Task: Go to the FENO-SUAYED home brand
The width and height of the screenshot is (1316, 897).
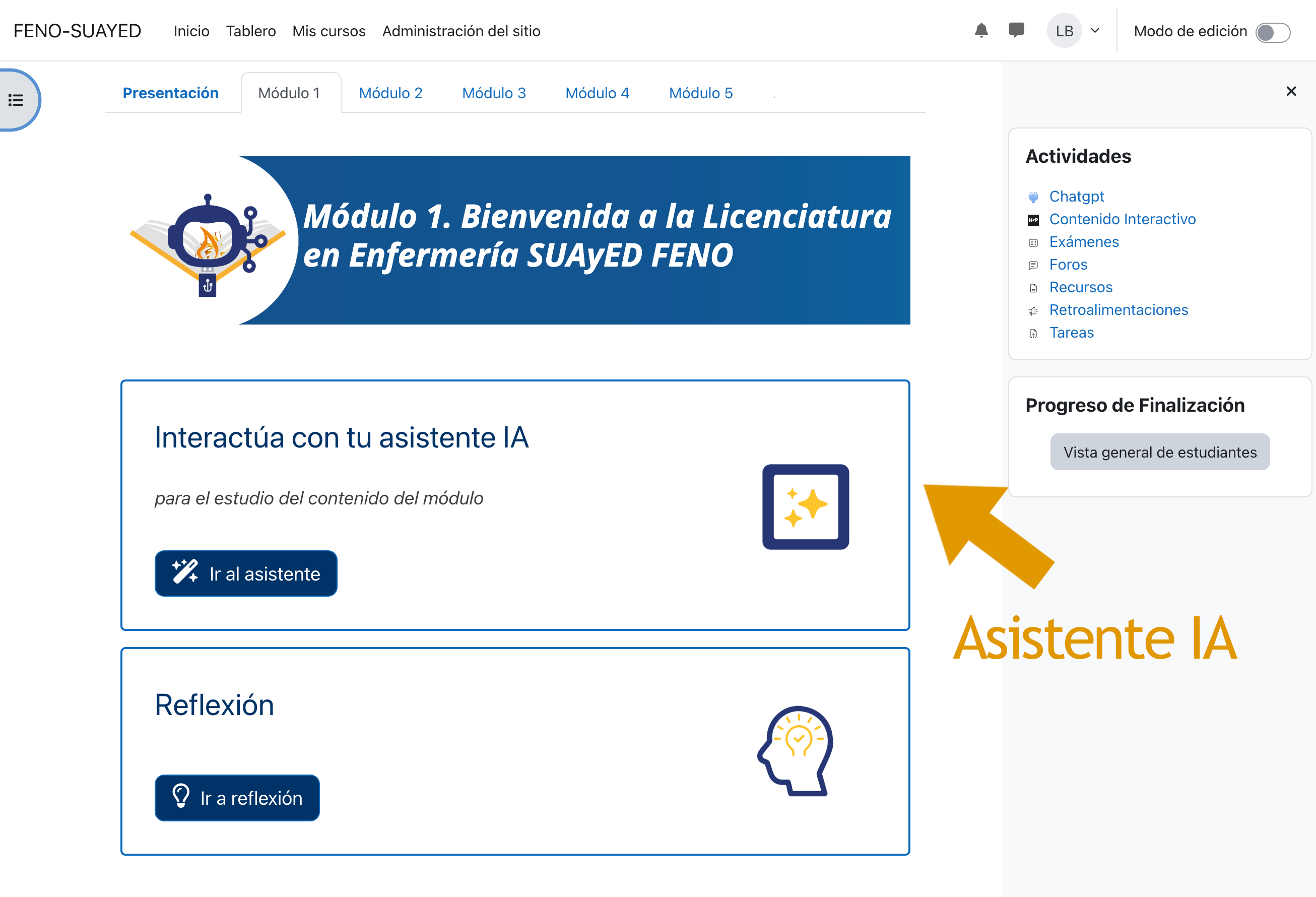Action: coord(78,31)
